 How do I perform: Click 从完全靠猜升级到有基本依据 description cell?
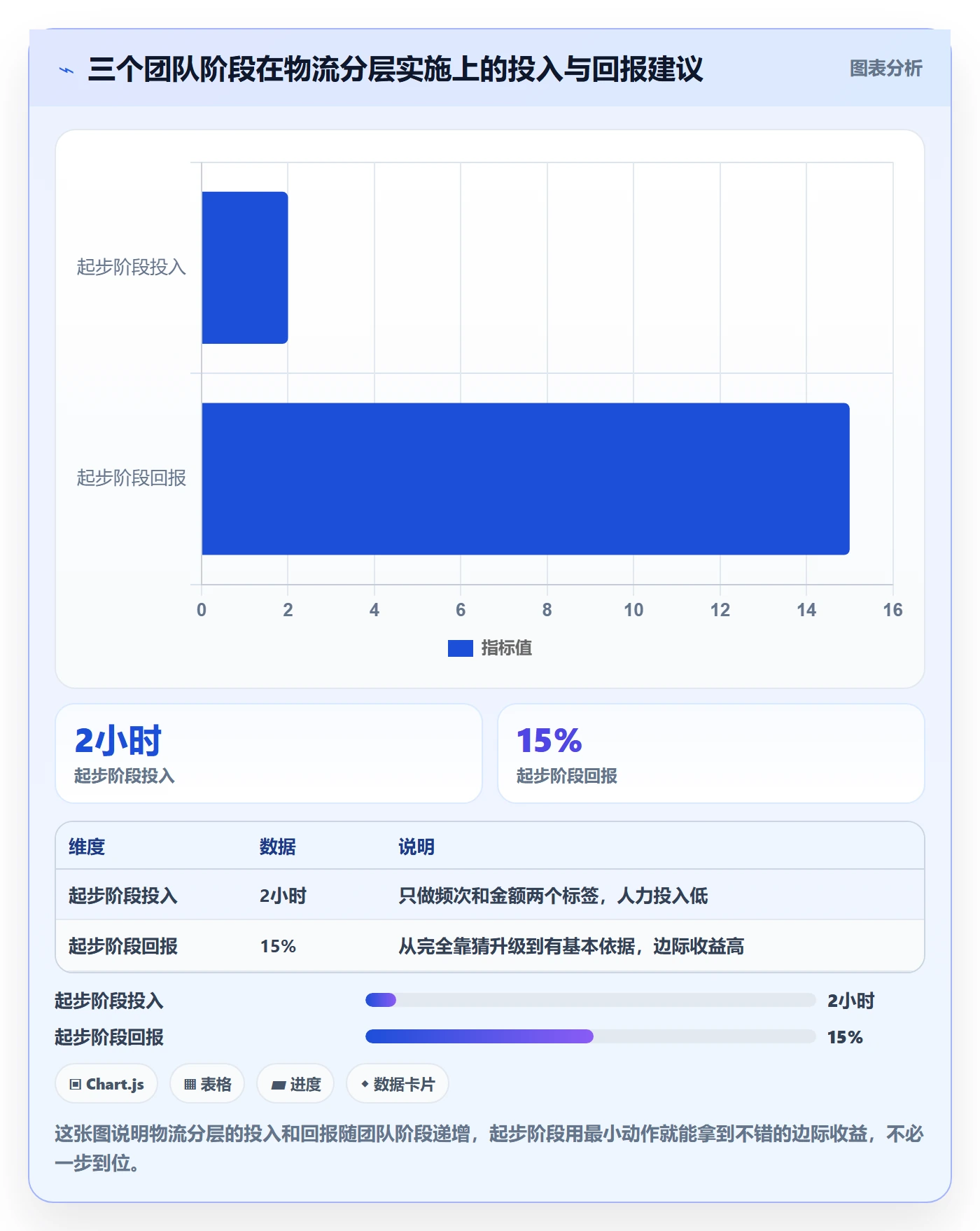click(x=571, y=947)
